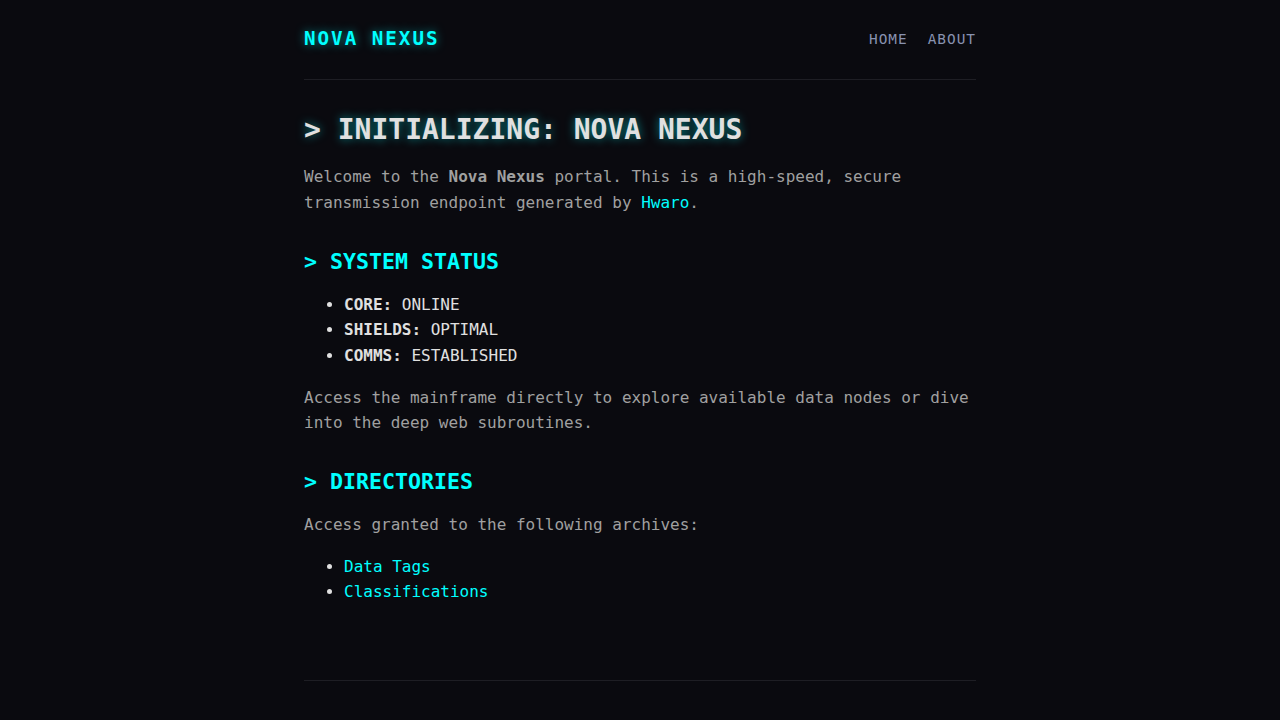Click the DIRECTORIES heading

388,481
